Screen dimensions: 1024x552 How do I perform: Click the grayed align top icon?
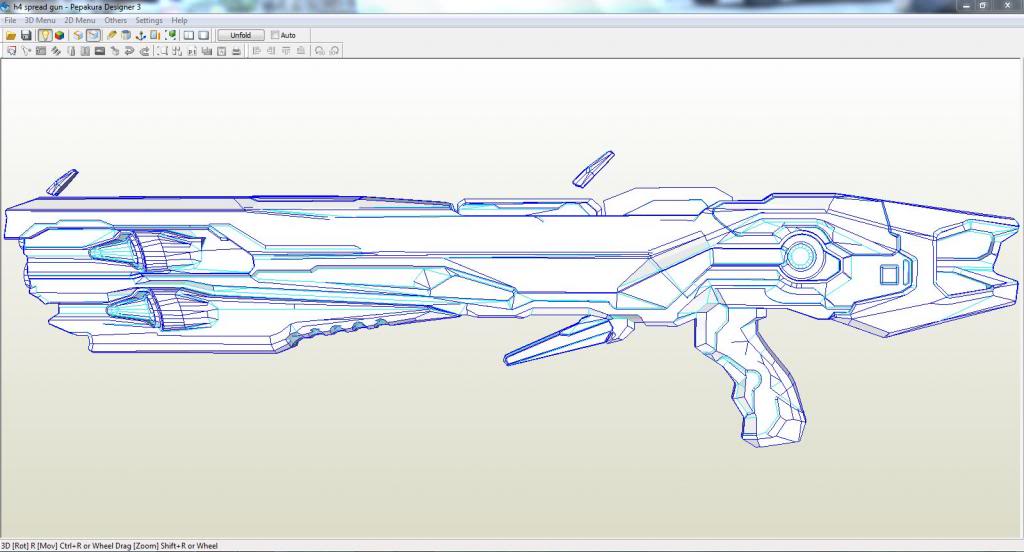pyautogui.click(x=285, y=51)
